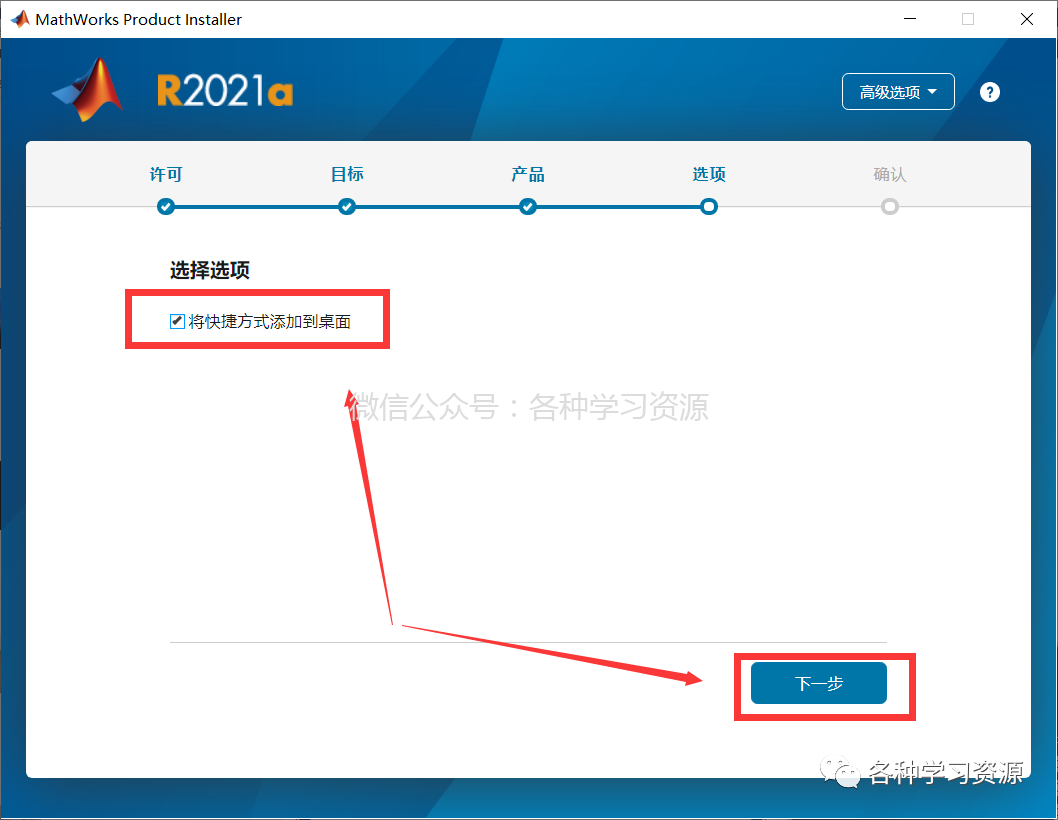Click the 确认 step grey circle

[x=889, y=207]
